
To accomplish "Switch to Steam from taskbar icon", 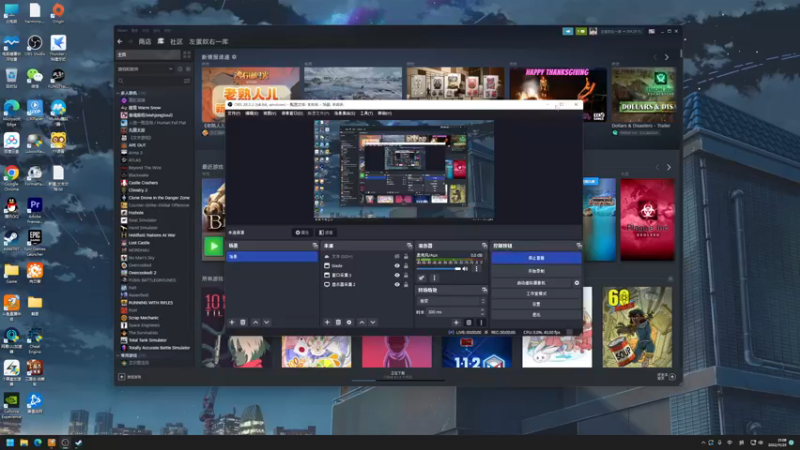I will 79,443.
